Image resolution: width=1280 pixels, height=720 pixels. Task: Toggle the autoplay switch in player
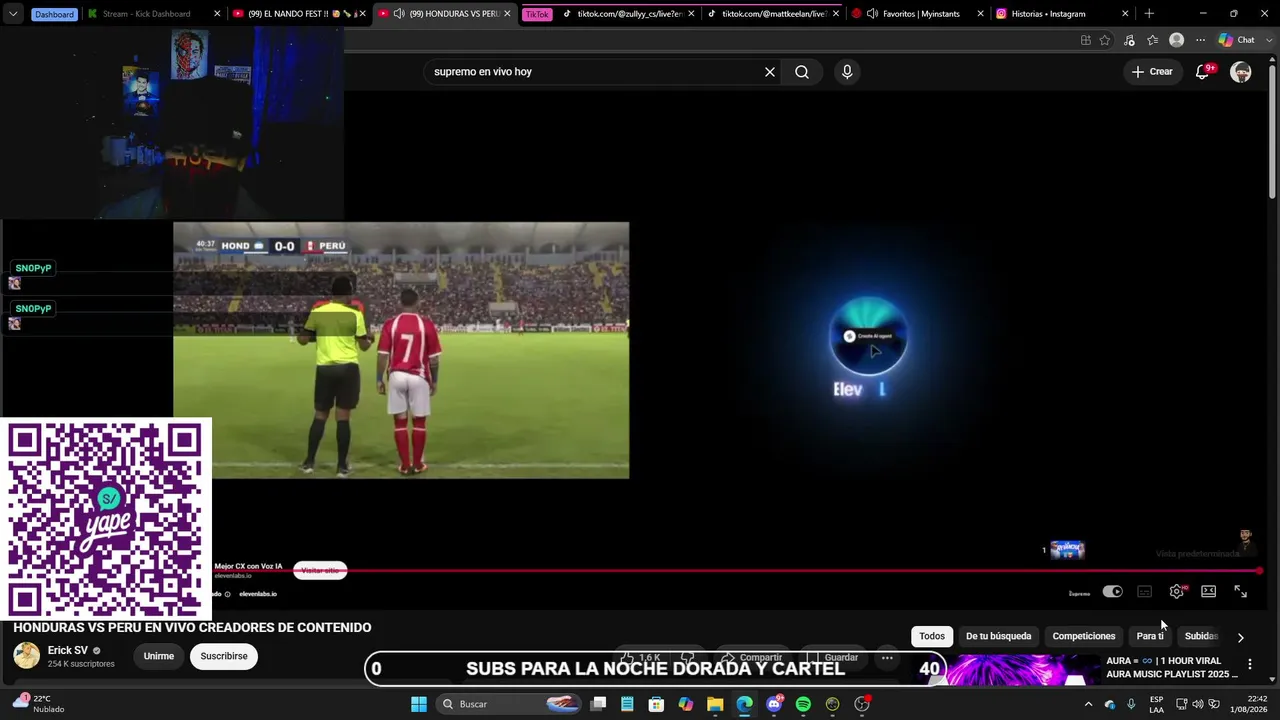[x=1113, y=592]
